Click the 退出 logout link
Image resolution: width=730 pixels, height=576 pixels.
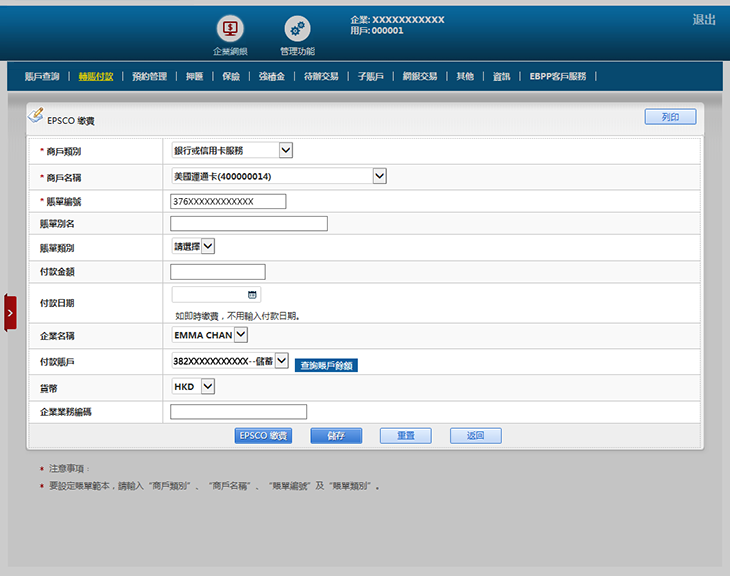point(704,20)
